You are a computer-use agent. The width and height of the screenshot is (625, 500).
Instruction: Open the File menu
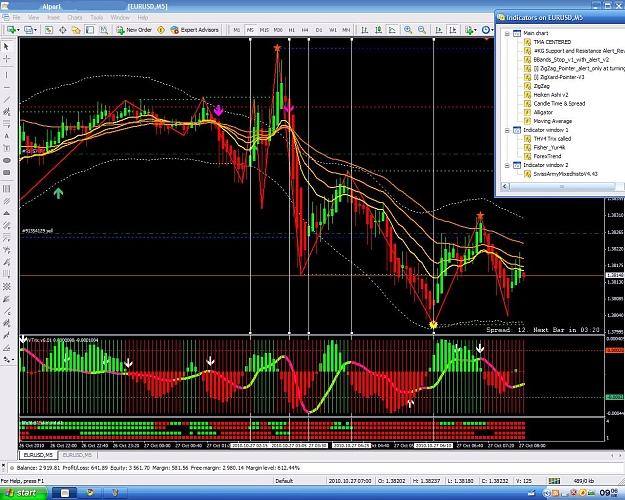(x=16, y=18)
